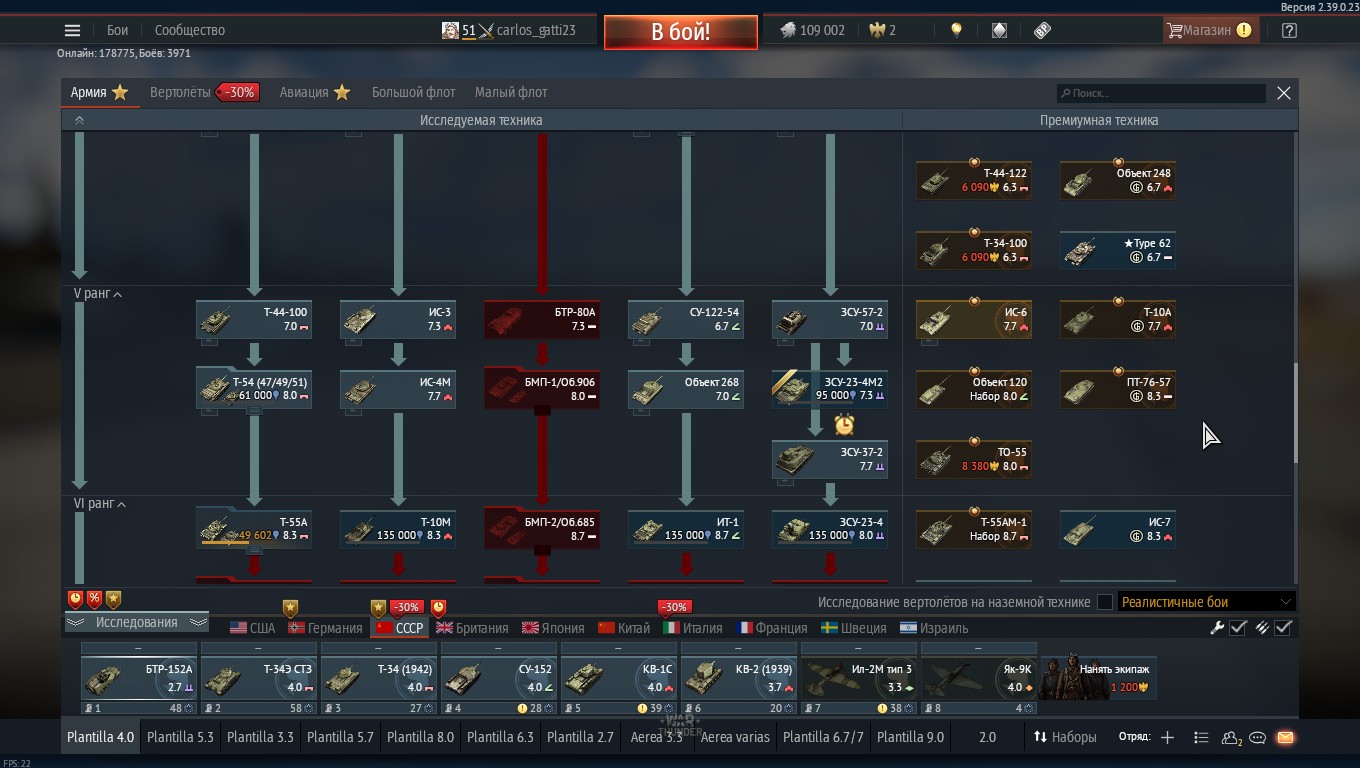This screenshot has height=768, width=1360.
Task: Open the Бои menu
Action: pos(118,30)
